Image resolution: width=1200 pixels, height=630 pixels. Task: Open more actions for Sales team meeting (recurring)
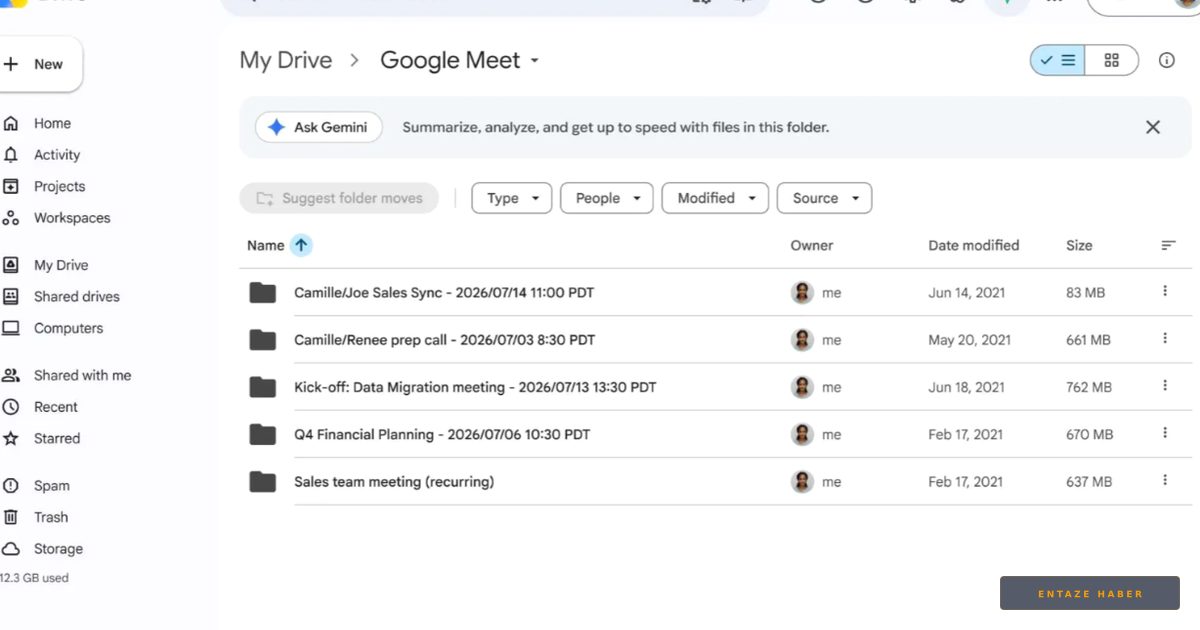point(1165,480)
